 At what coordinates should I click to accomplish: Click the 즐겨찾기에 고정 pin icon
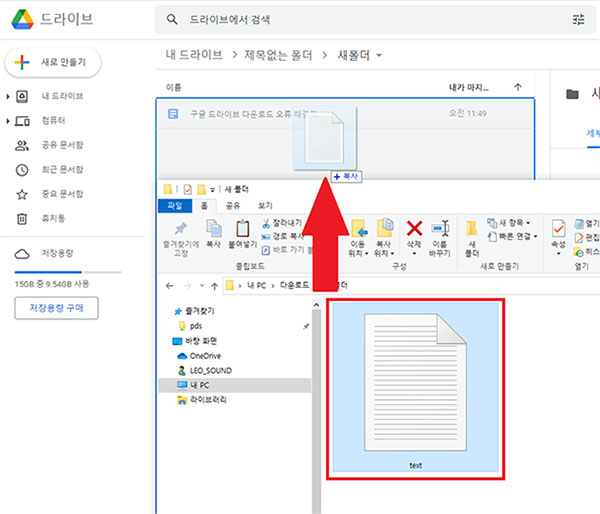(181, 229)
